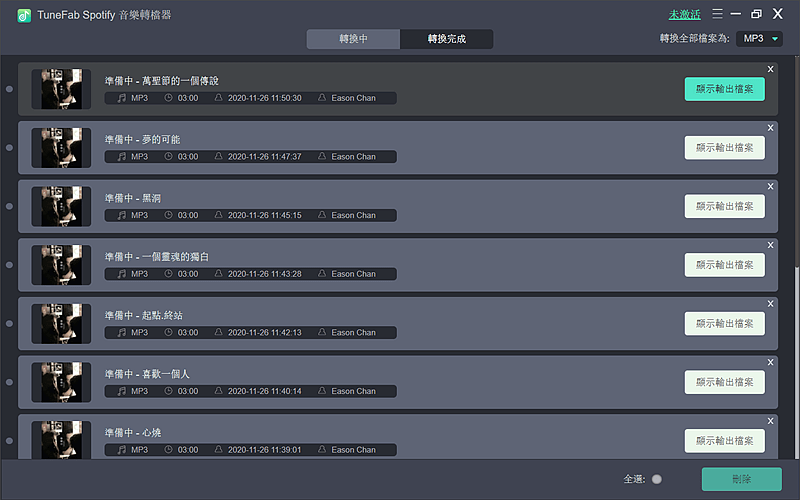Click the 刪除 delete button
800x500 pixels.
tap(742, 479)
